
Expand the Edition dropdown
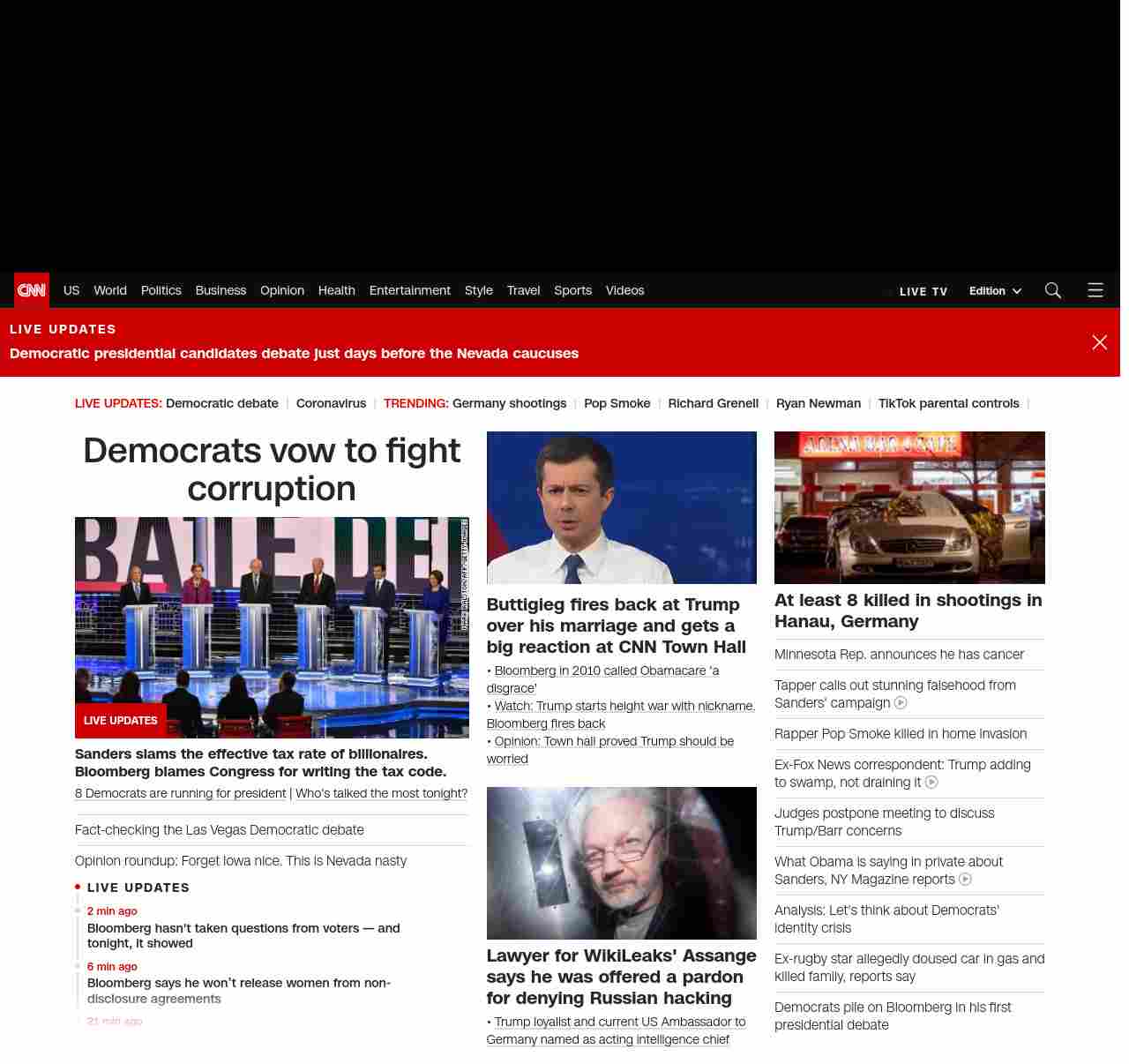(995, 291)
